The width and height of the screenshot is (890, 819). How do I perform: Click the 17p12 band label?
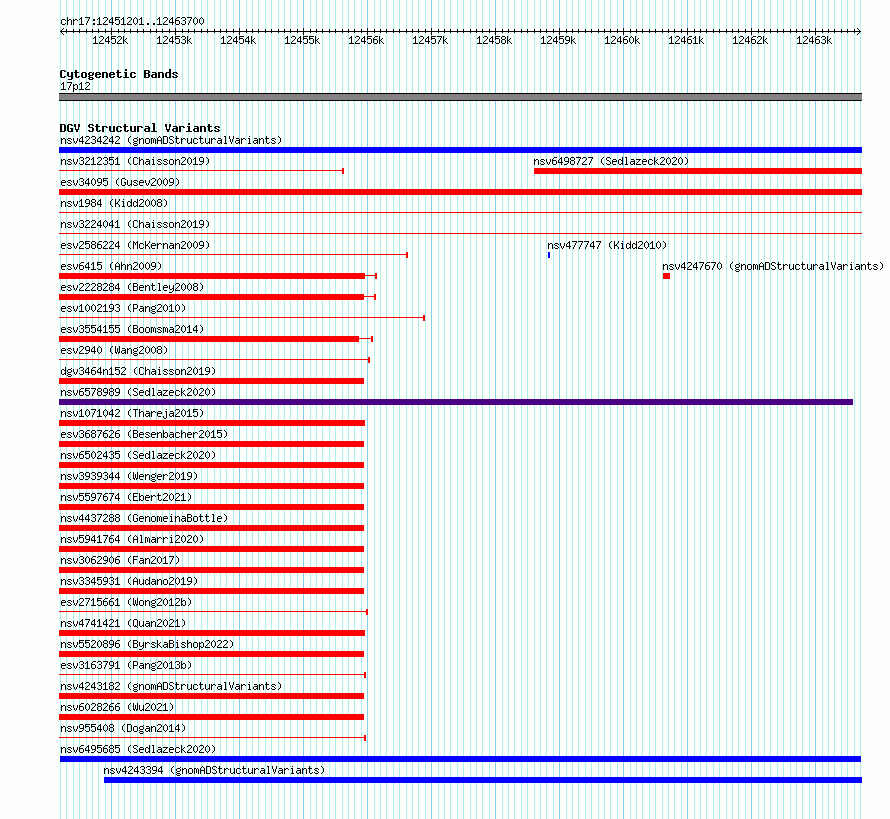[75, 86]
